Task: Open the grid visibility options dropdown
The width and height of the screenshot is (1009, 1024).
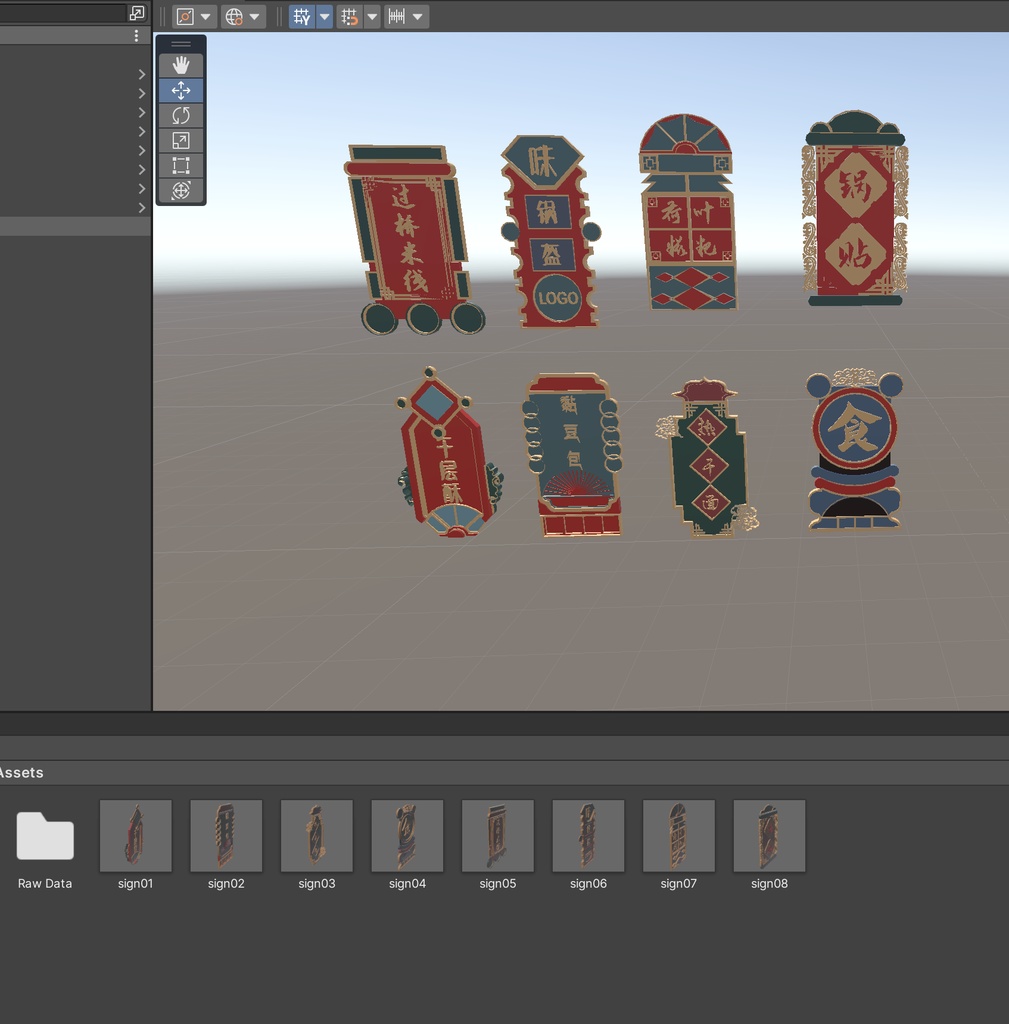Action: pos(325,16)
